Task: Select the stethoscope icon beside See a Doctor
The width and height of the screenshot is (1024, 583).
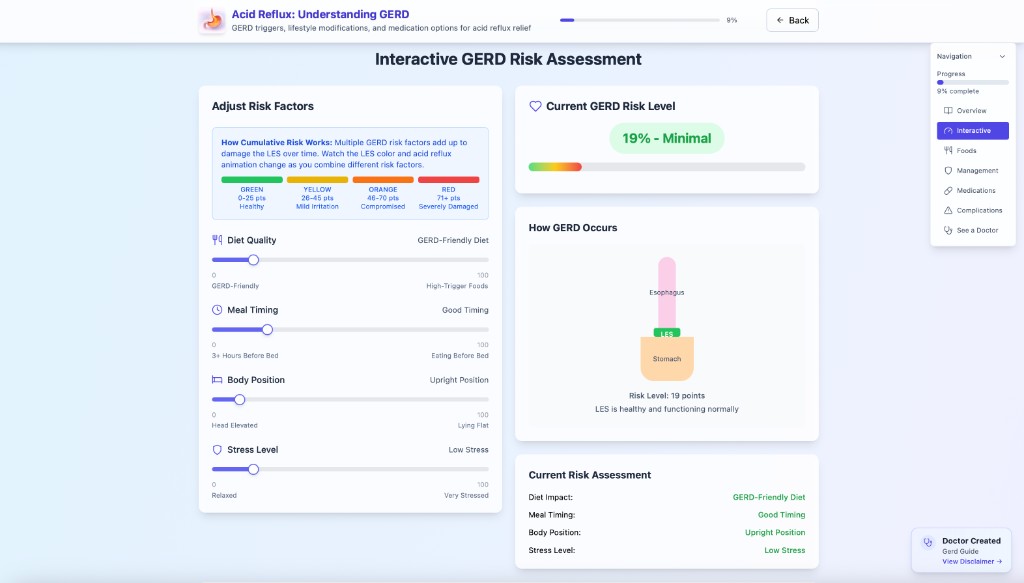Action: point(947,230)
